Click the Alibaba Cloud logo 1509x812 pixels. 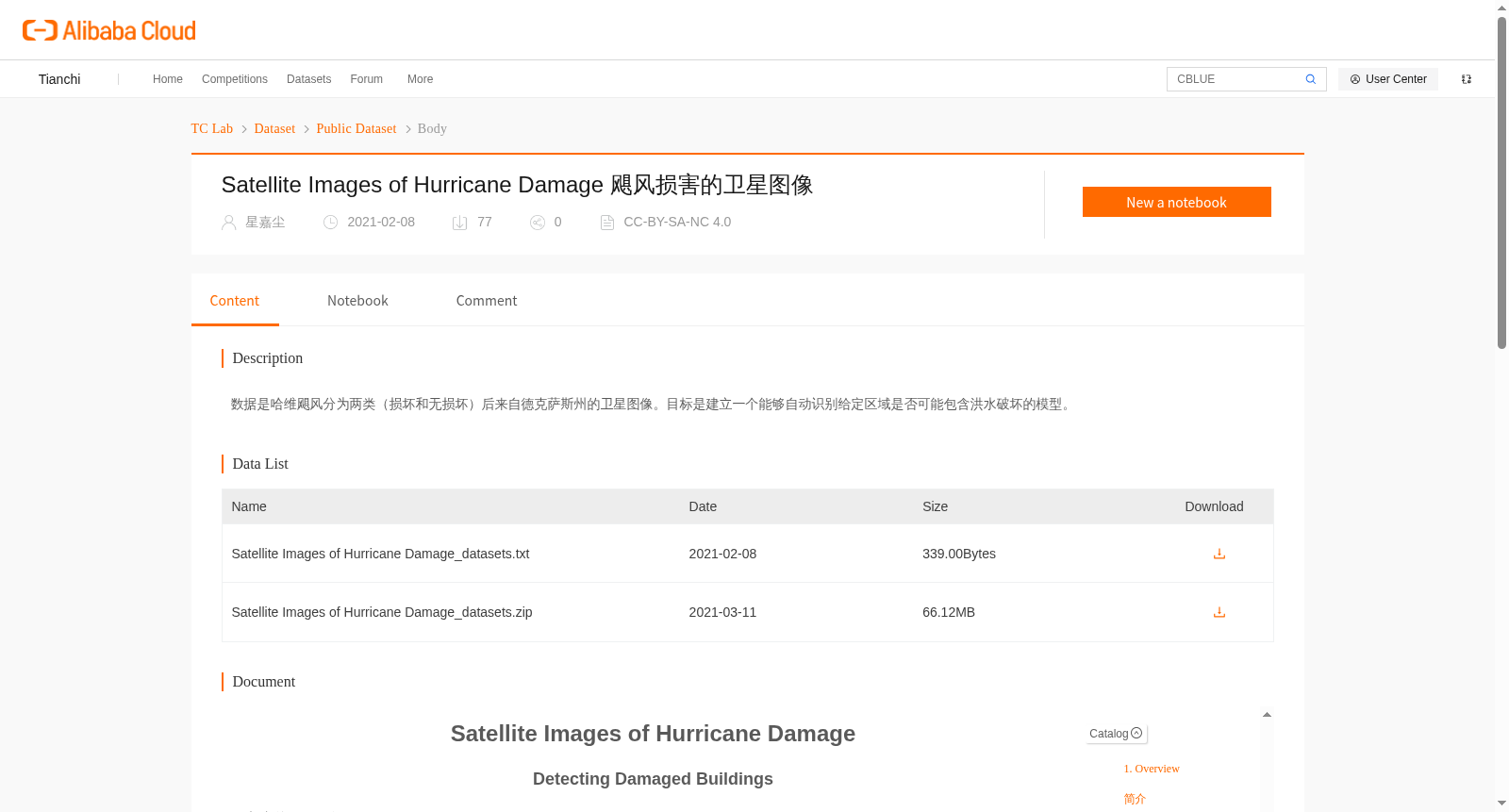(109, 31)
